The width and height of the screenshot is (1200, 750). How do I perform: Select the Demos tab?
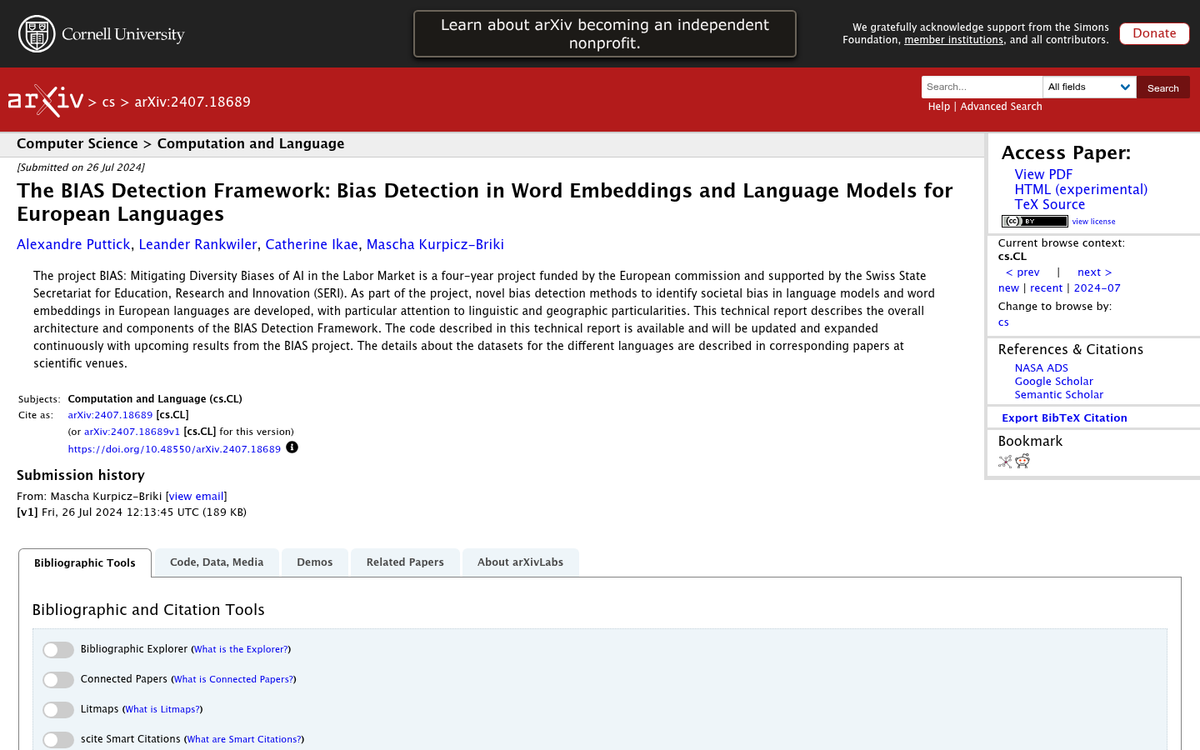click(x=315, y=562)
